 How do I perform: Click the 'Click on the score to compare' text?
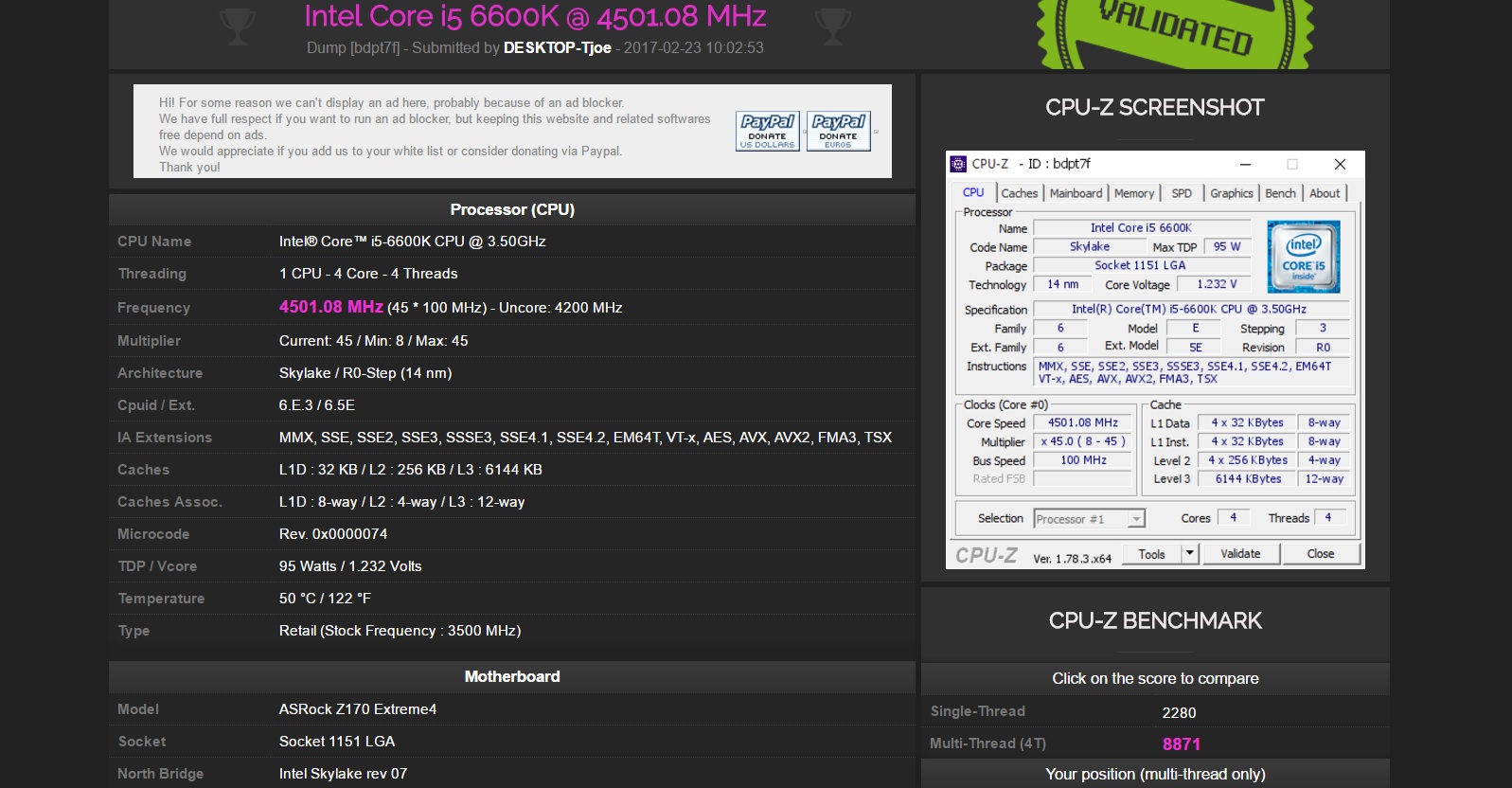[1155, 679]
